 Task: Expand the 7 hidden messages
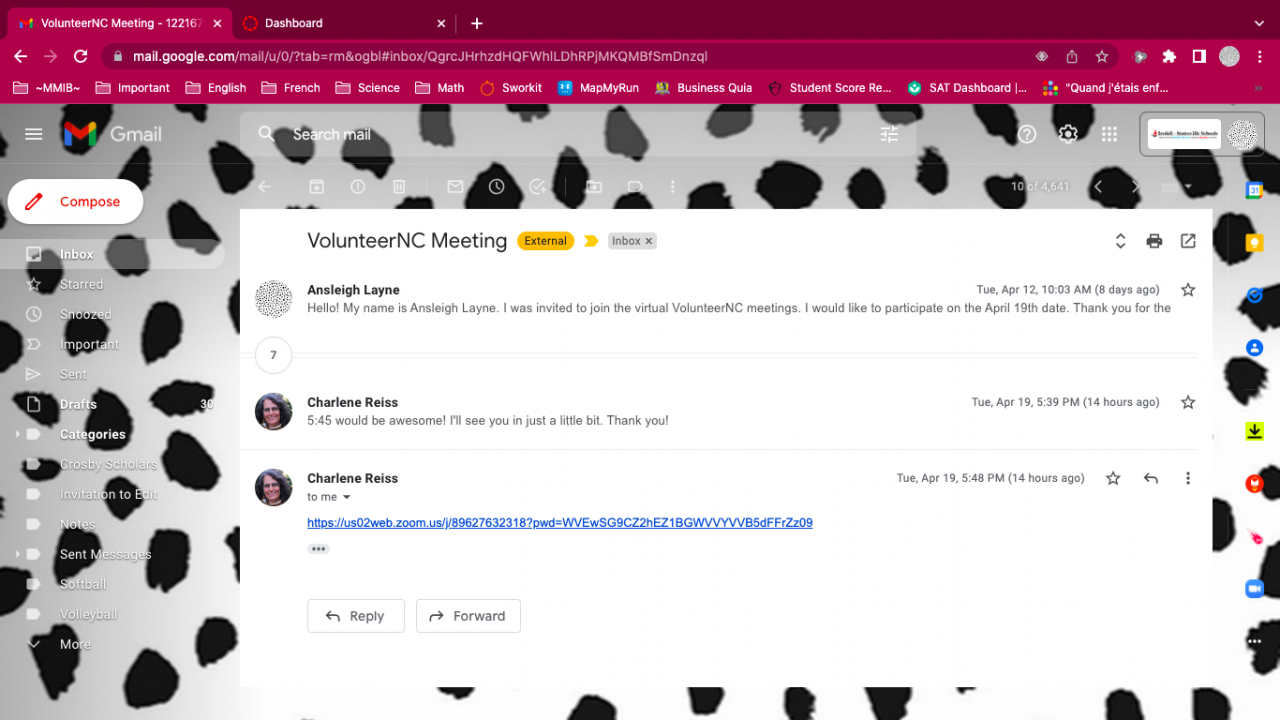tap(273, 355)
